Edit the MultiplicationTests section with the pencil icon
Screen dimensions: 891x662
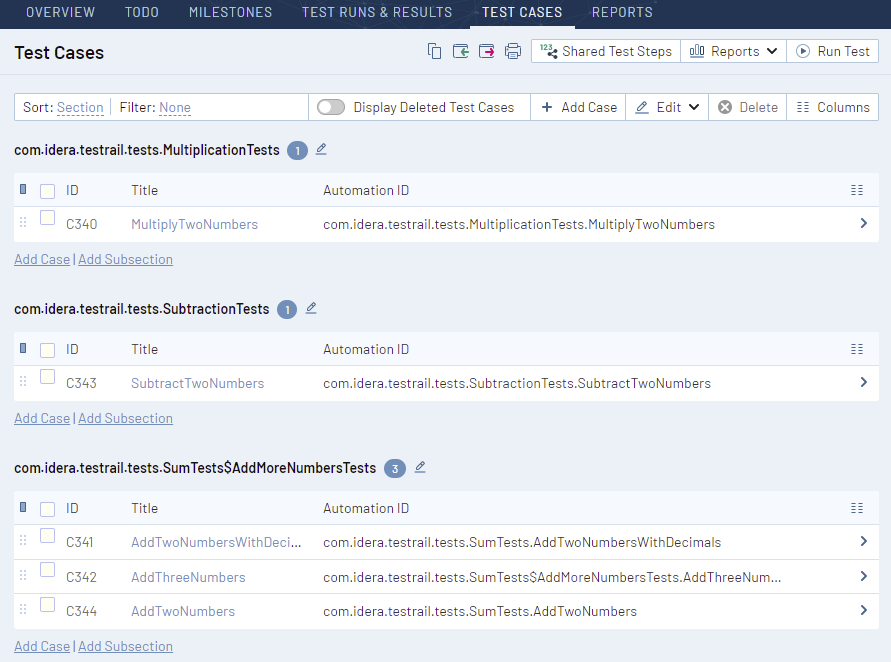[x=321, y=149]
